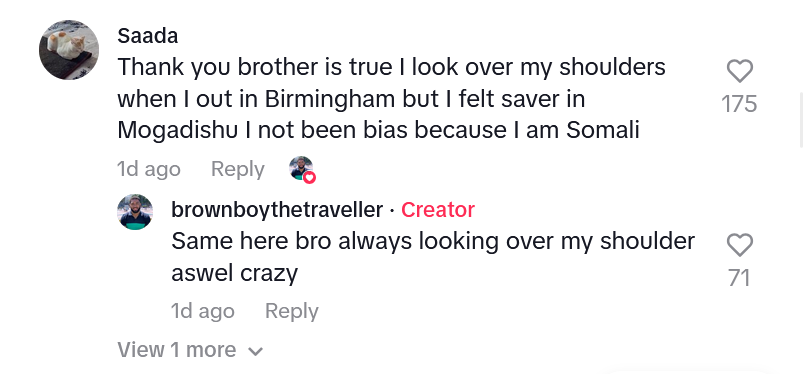Click the 71 like count
806x374 pixels.
pos(740,278)
